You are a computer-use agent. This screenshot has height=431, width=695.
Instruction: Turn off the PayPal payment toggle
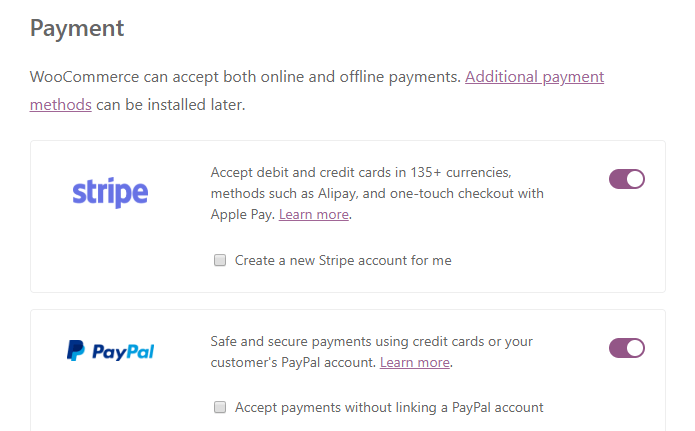(x=627, y=348)
